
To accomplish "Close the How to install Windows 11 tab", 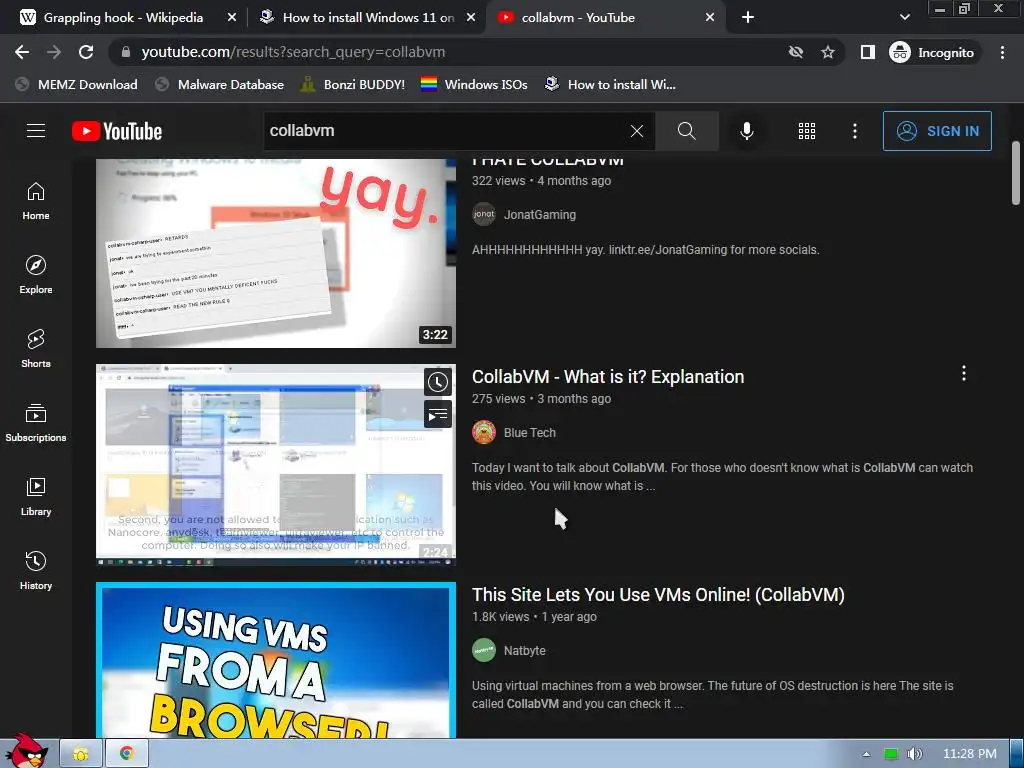I will 471,18.
